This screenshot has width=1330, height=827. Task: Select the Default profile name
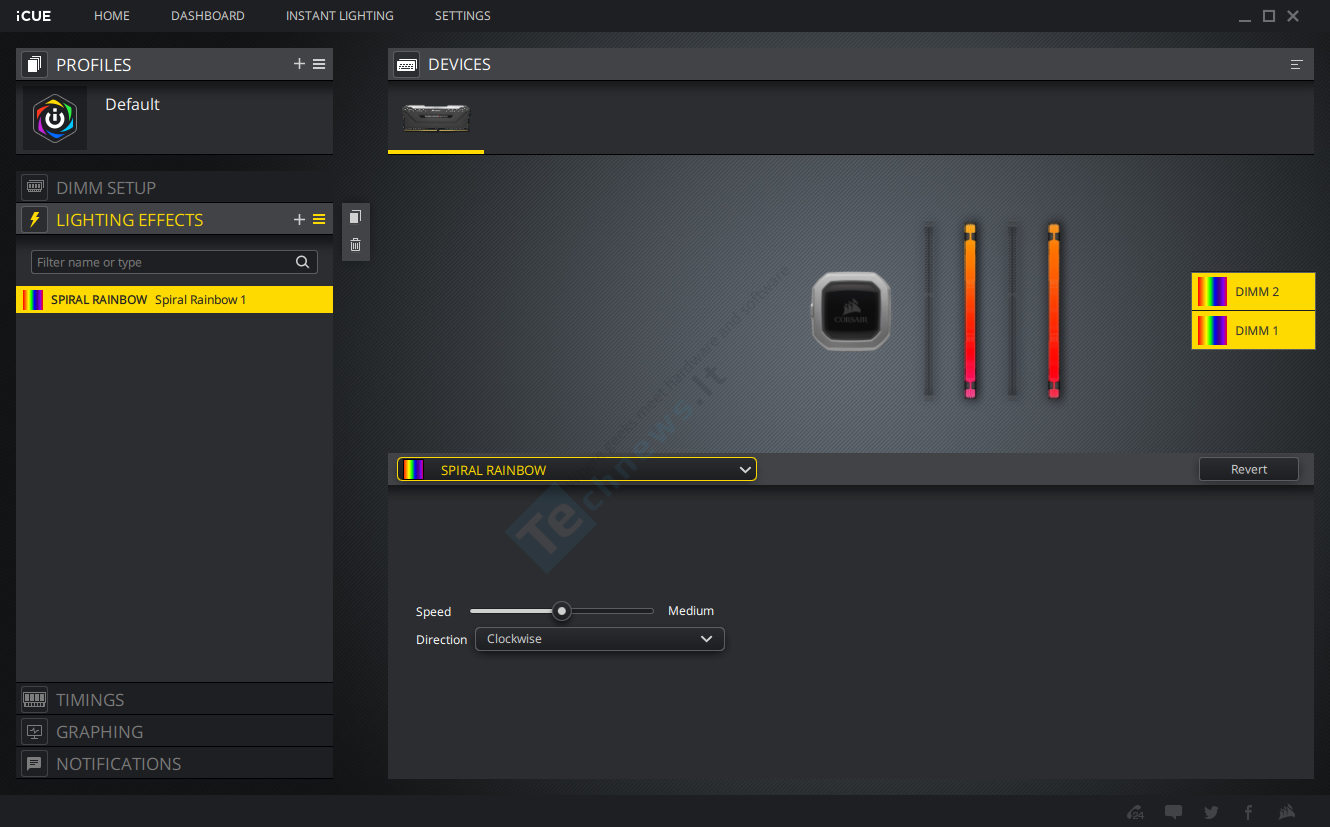coord(132,104)
